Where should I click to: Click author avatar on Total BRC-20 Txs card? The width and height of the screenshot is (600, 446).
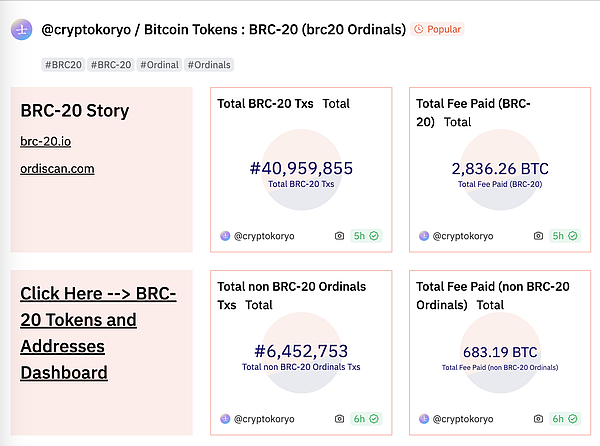click(x=225, y=236)
